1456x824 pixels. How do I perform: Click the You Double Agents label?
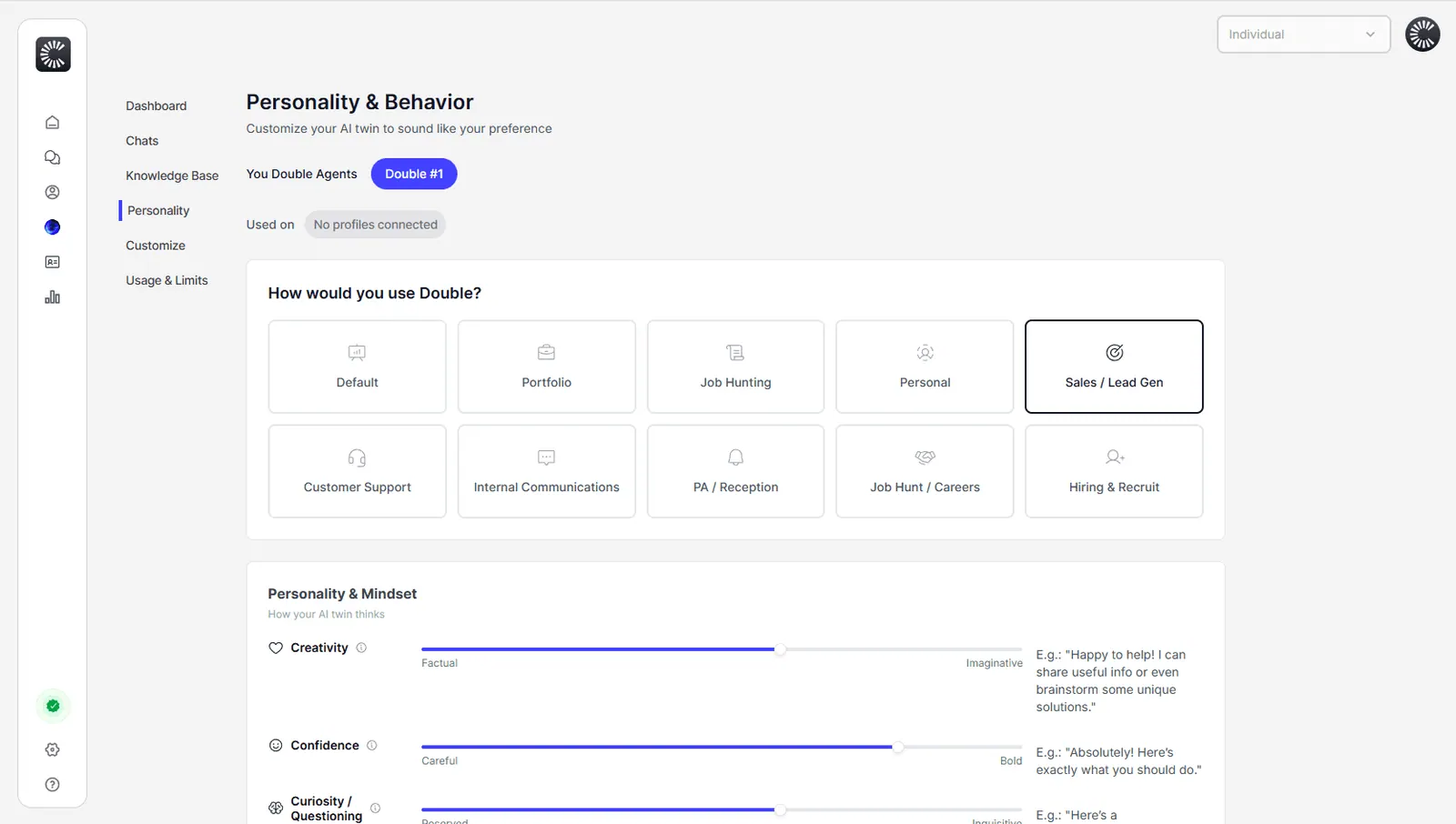301,174
